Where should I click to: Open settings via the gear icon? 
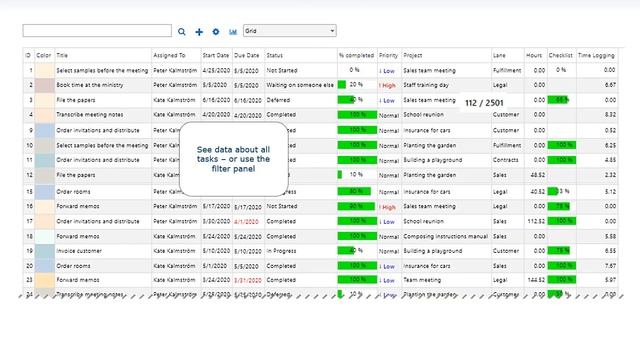pyautogui.click(x=216, y=31)
